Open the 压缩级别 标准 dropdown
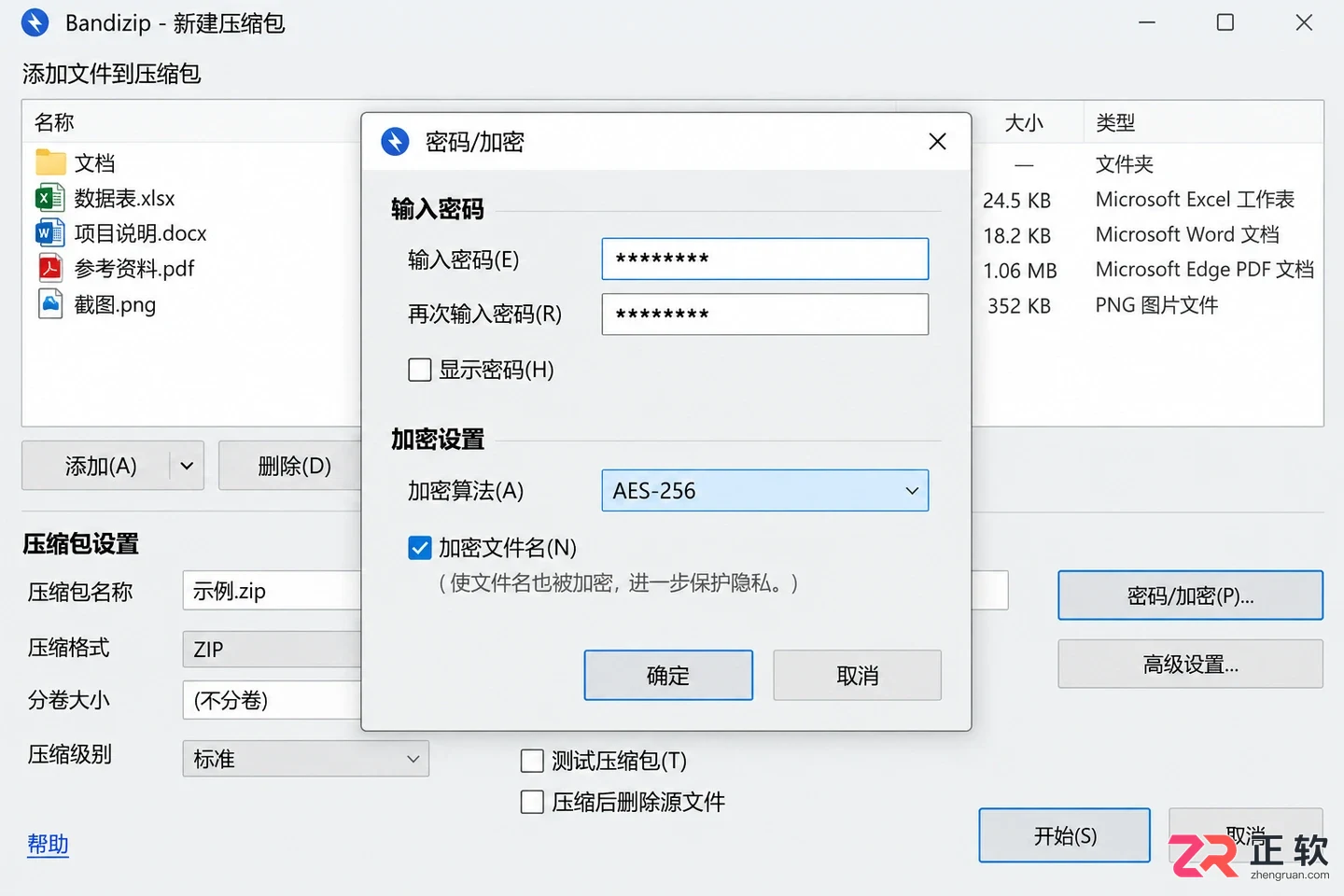 click(x=305, y=759)
